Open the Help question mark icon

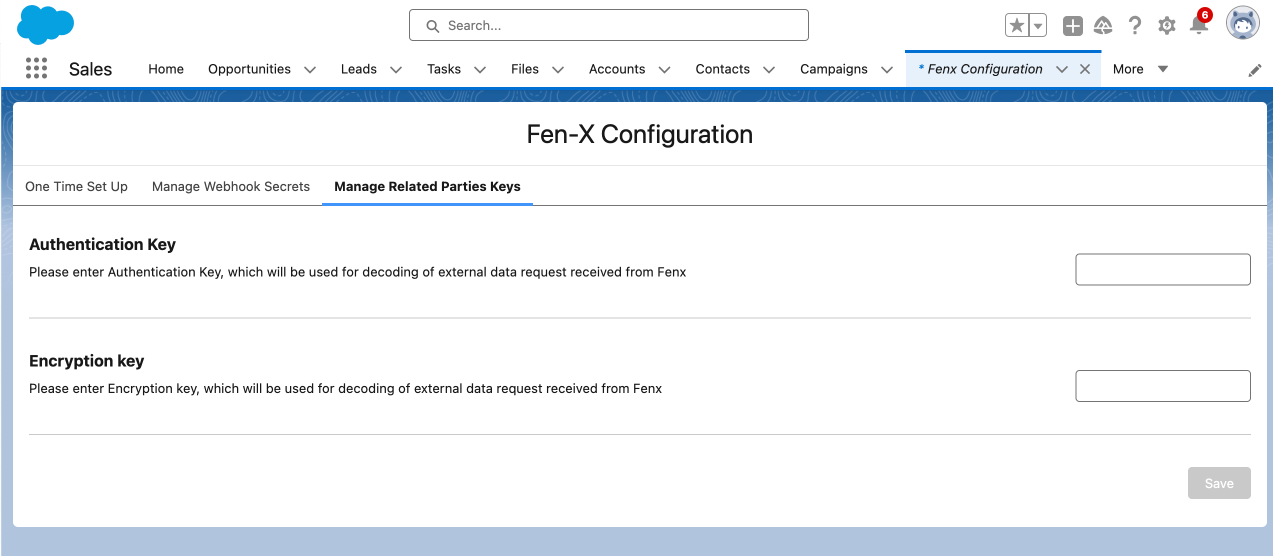coord(1135,26)
